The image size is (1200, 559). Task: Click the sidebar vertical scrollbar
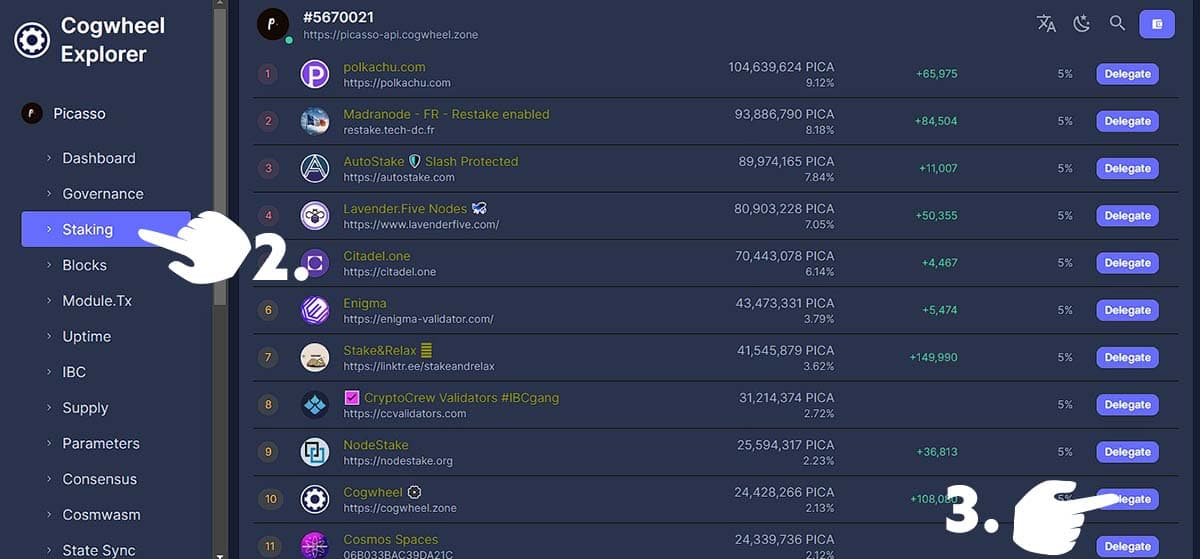(220, 150)
